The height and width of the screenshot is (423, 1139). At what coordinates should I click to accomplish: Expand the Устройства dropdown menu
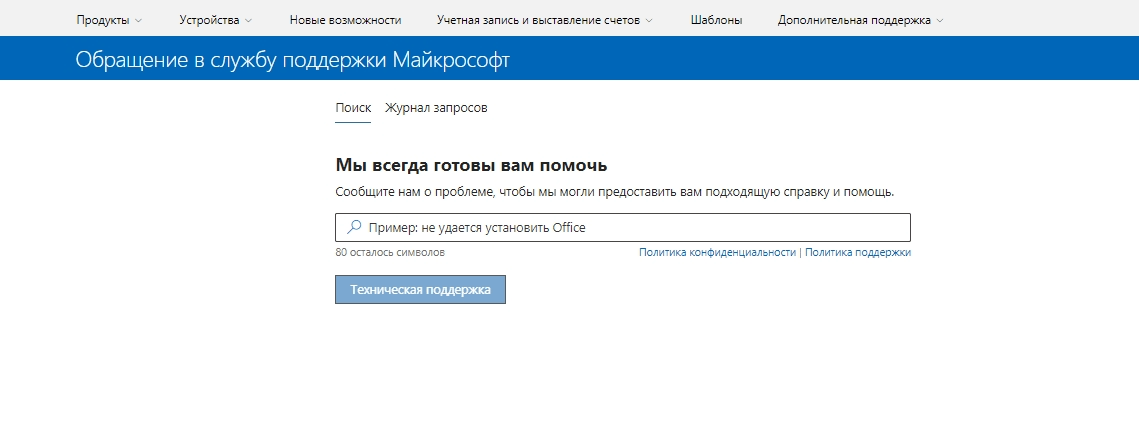pos(216,20)
